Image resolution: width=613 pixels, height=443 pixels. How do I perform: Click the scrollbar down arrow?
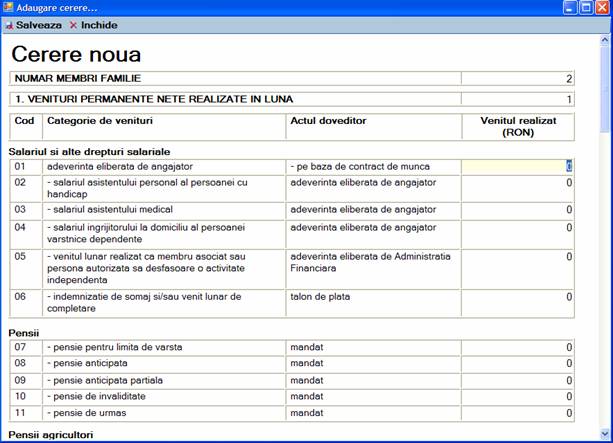click(x=604, y=434)
